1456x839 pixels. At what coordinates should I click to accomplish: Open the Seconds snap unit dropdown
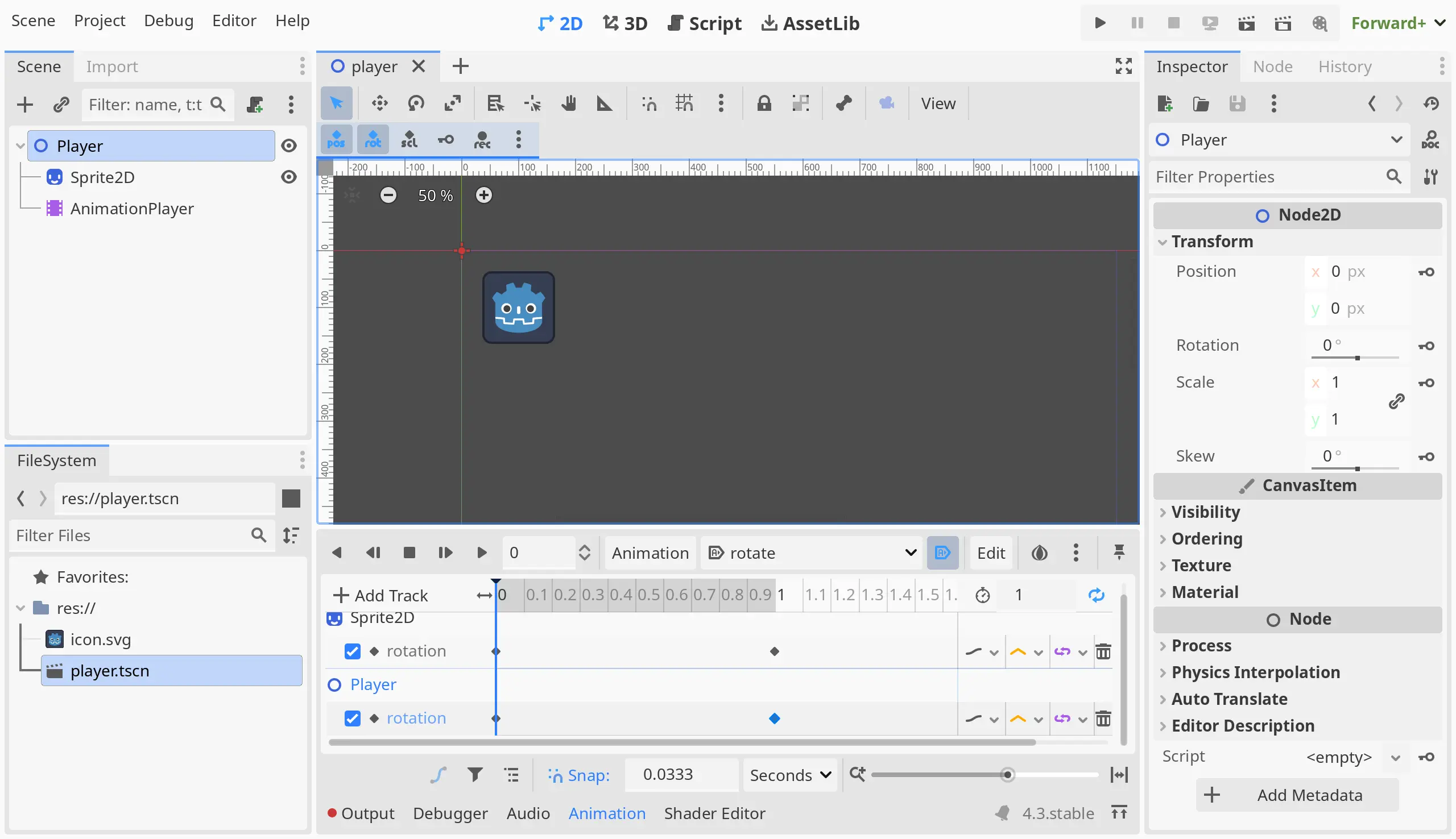(790, 775)
